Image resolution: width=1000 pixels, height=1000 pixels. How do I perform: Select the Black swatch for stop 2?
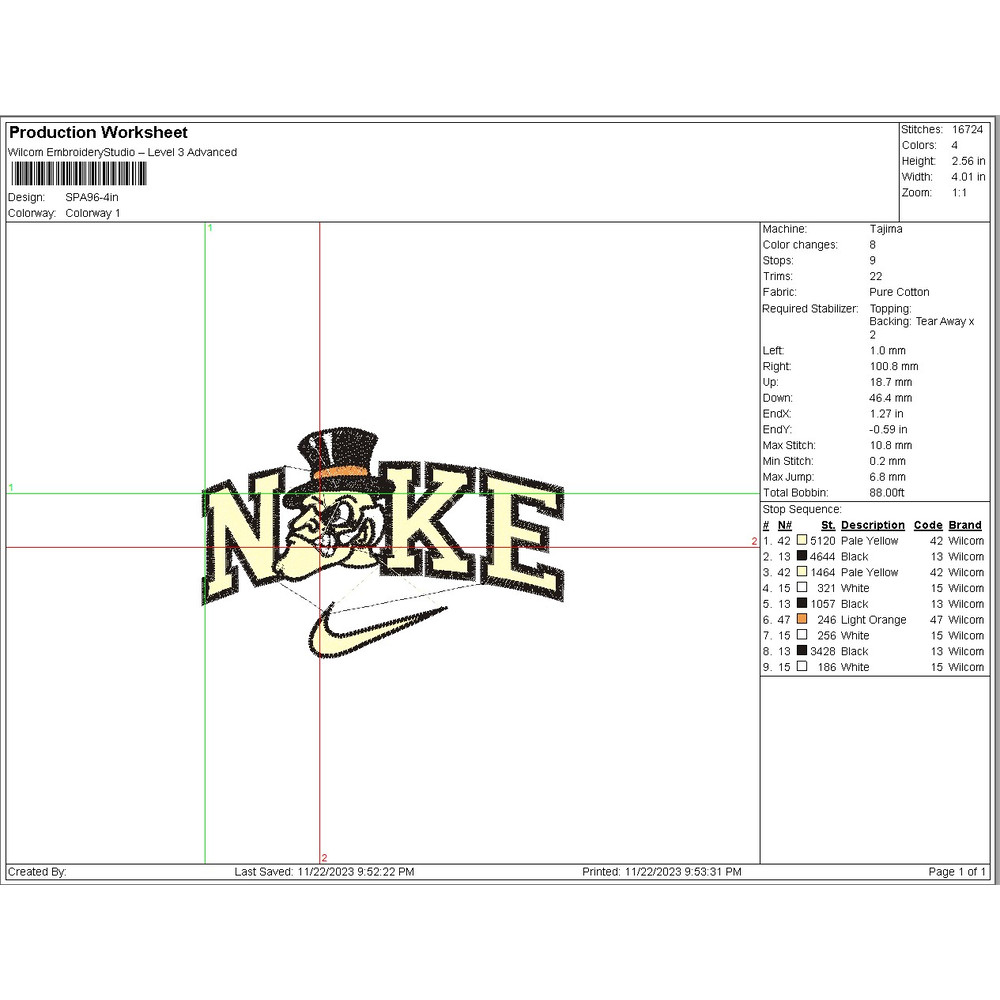802,557
